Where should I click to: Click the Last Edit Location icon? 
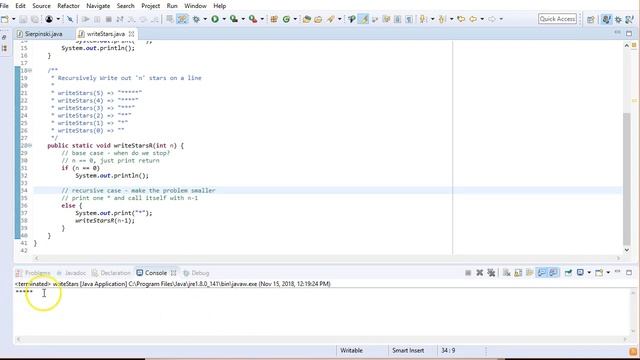461,19
